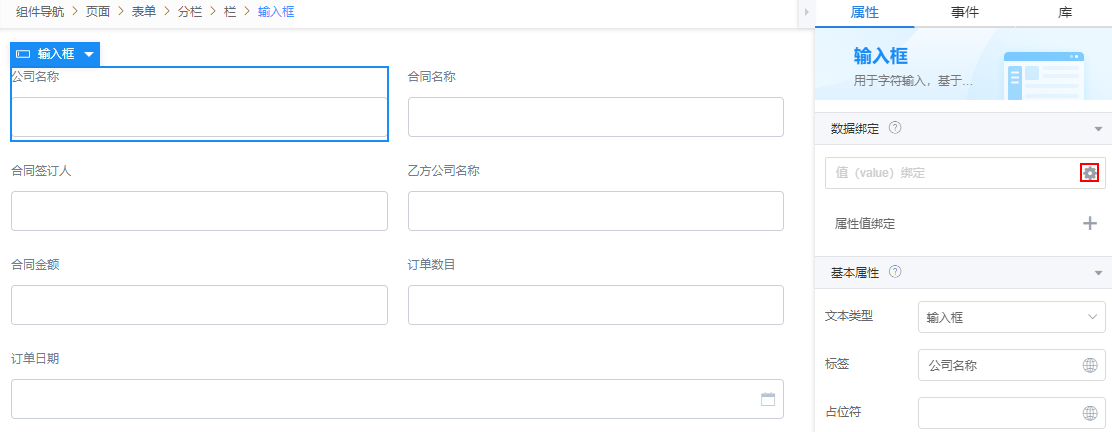
Task: Open the 输入框 component tag dropdown arrow
Action: click(89, 54)
